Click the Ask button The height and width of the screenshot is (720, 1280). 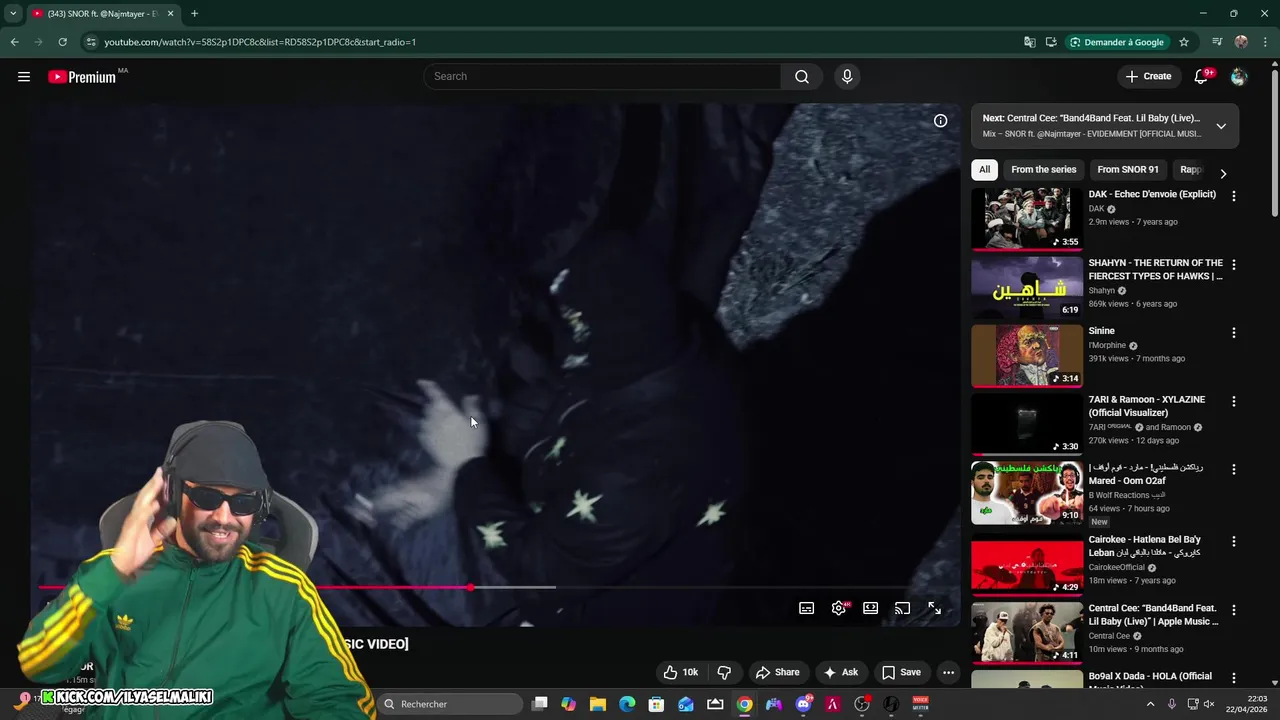click(840, 672)
